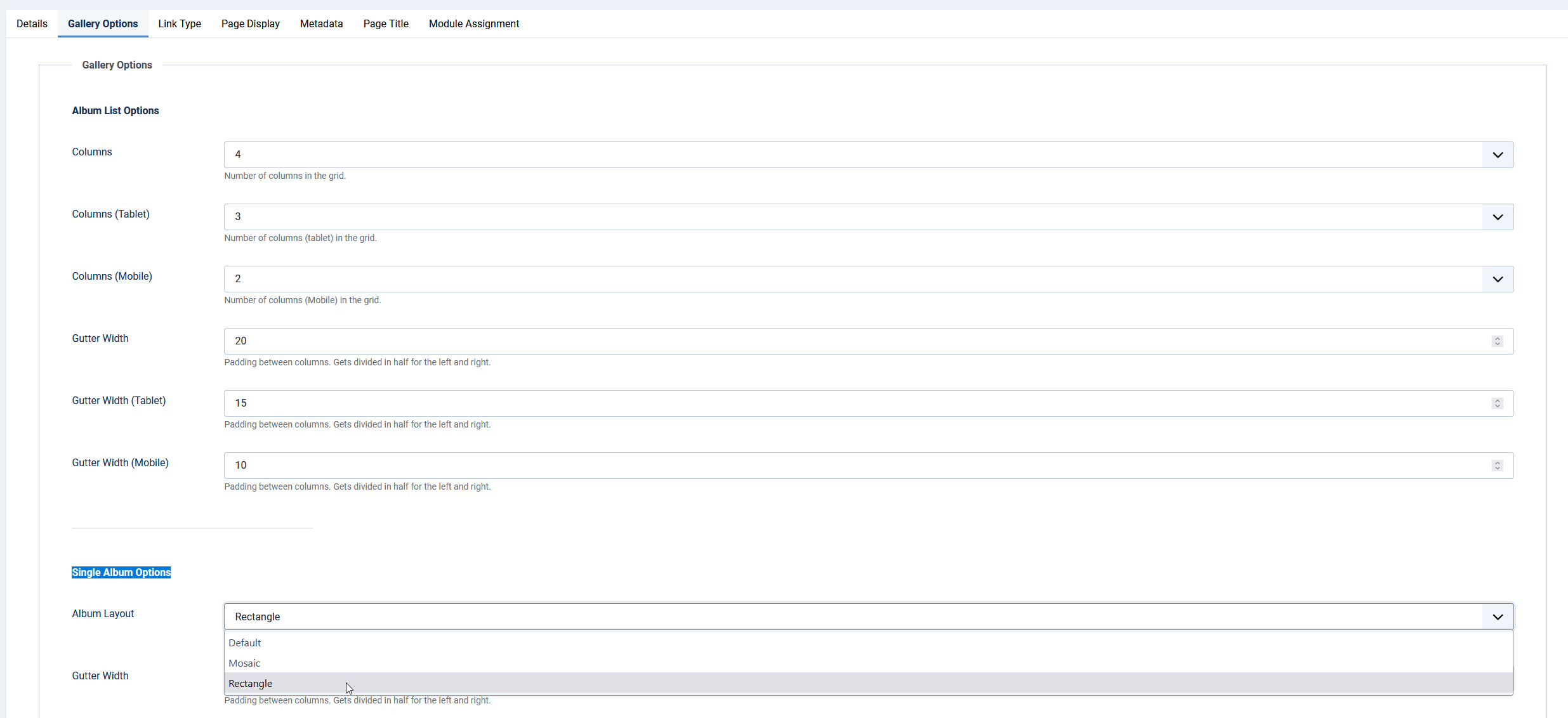Viewport: 1568px width, 718px height.
Task: Collapse the Album Layout dropdown chevron
Action: [x=1498, y=617]
